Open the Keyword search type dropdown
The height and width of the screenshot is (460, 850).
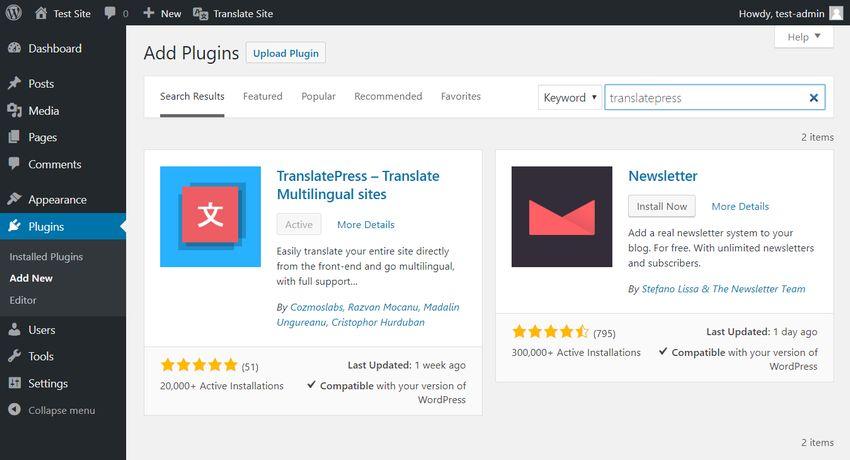pos(570,98)
